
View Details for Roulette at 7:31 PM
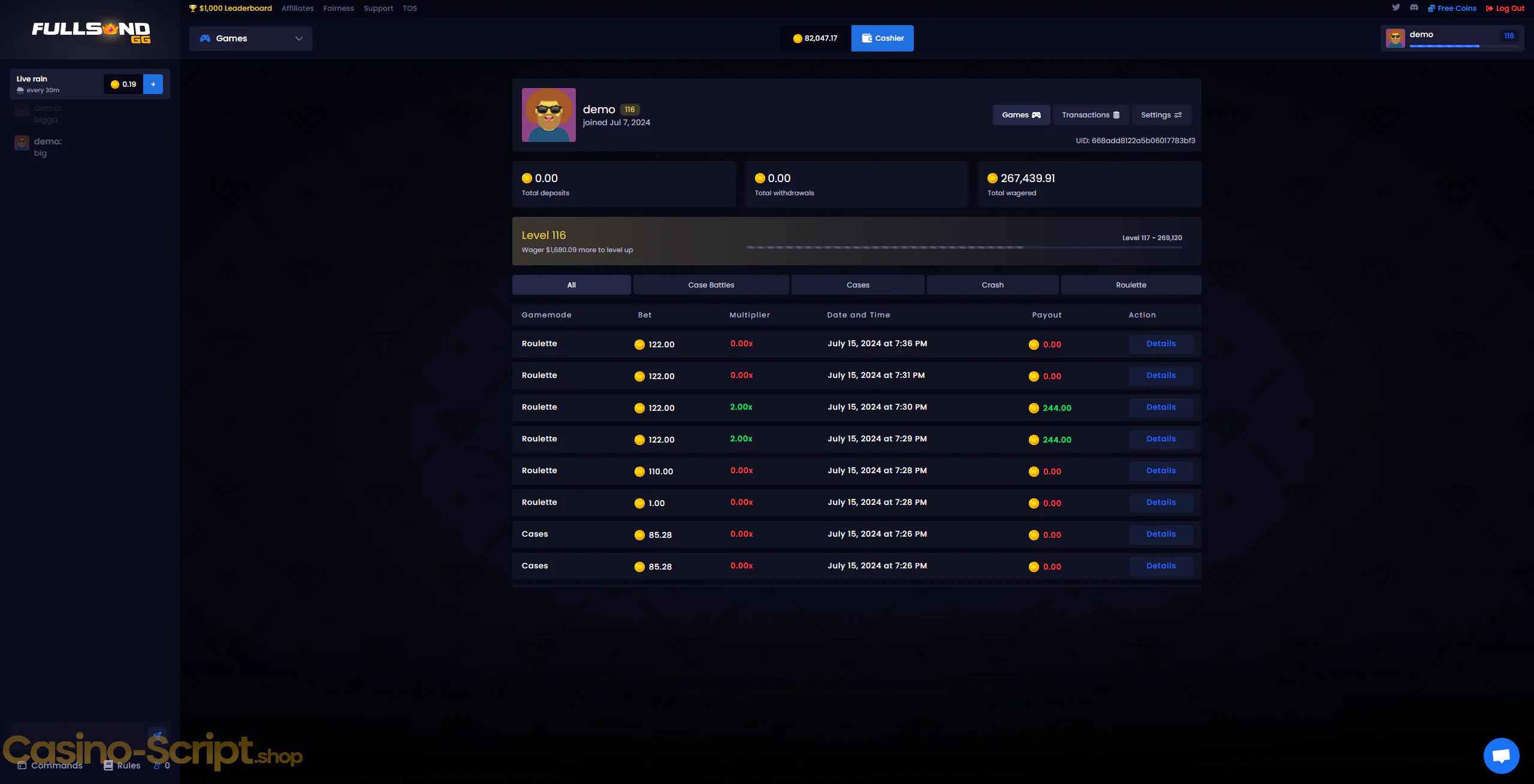[x=1161, y=376]
